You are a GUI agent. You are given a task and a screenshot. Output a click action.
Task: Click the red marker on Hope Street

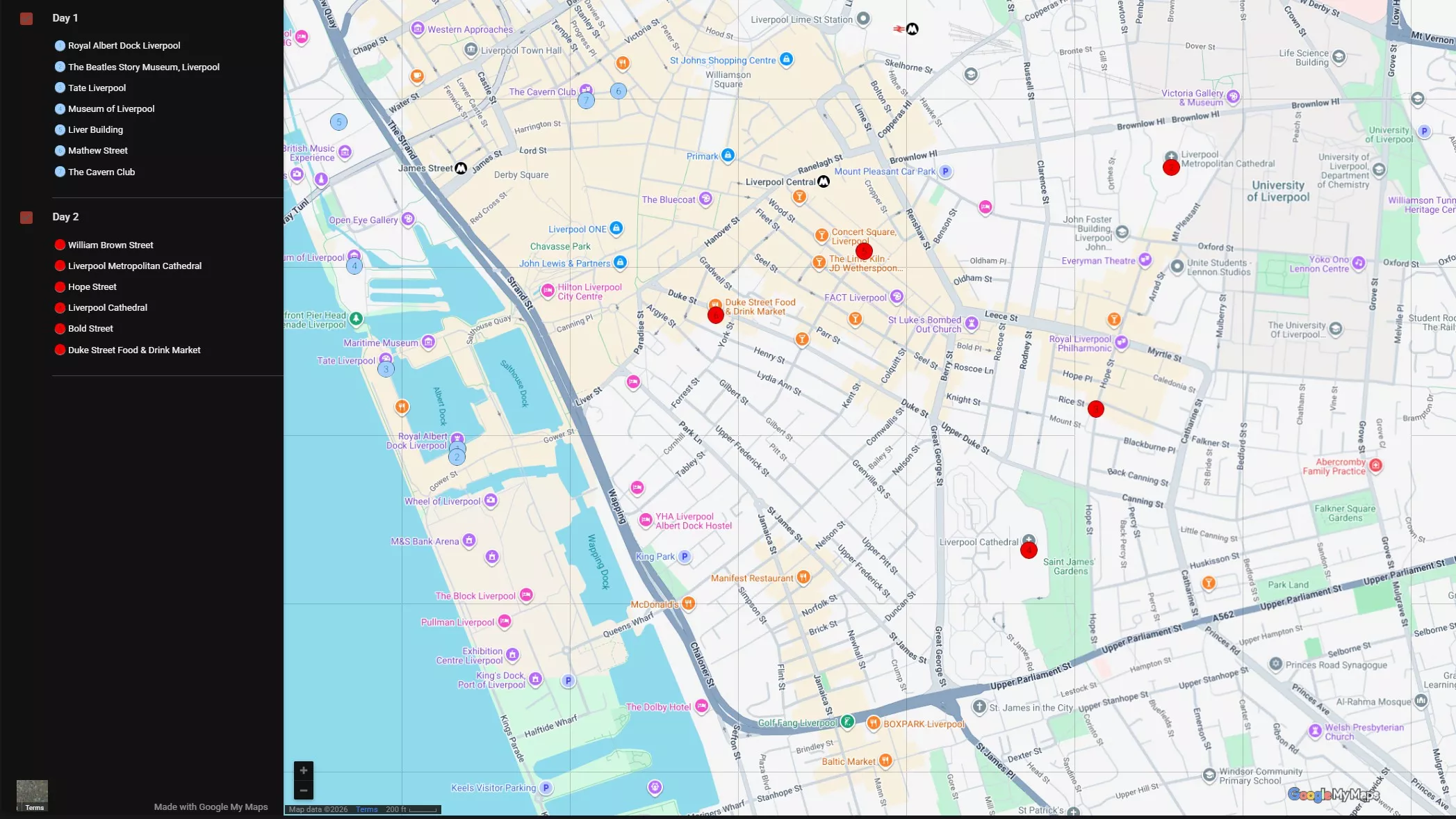pyautogui.click(x=1096, y=409)
